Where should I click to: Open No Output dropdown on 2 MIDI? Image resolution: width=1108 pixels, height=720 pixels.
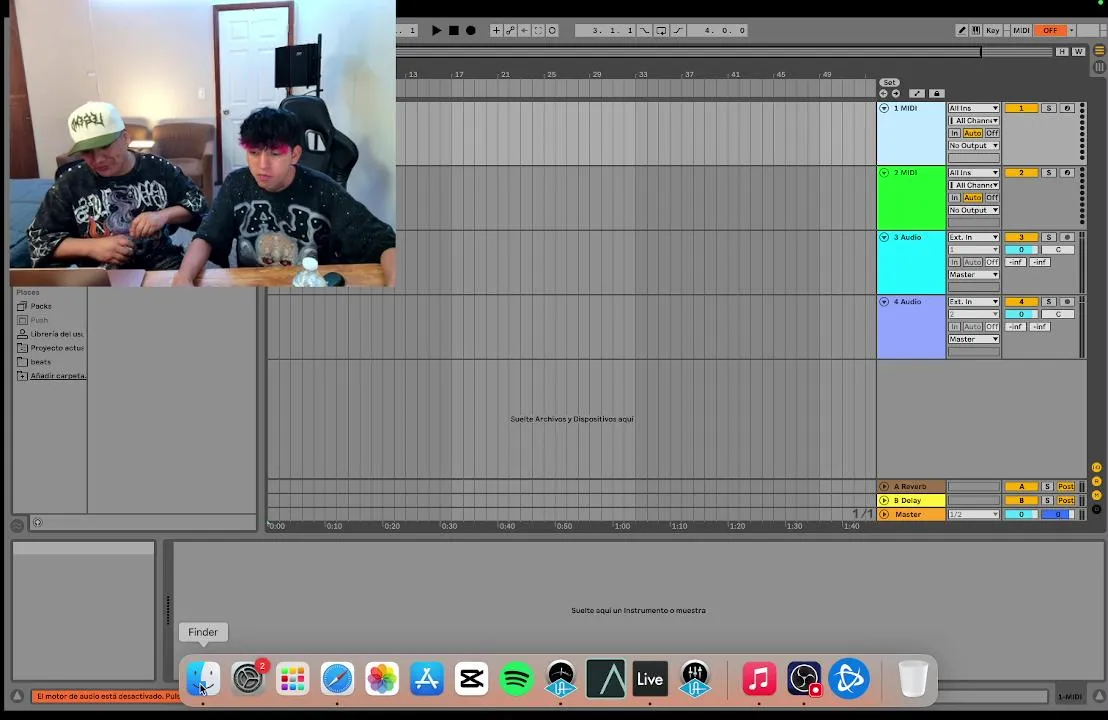973,210
